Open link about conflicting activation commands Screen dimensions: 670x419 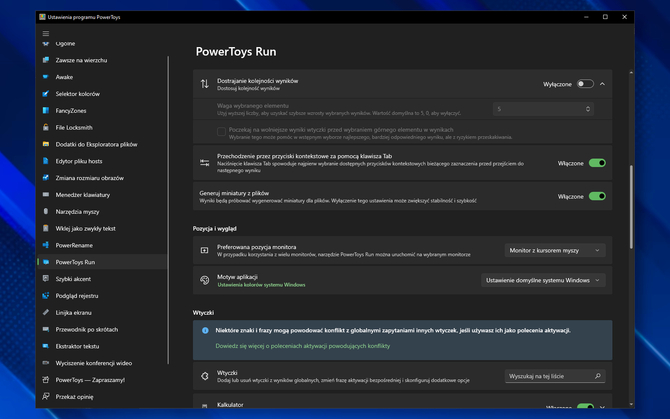tap(303, 346)
